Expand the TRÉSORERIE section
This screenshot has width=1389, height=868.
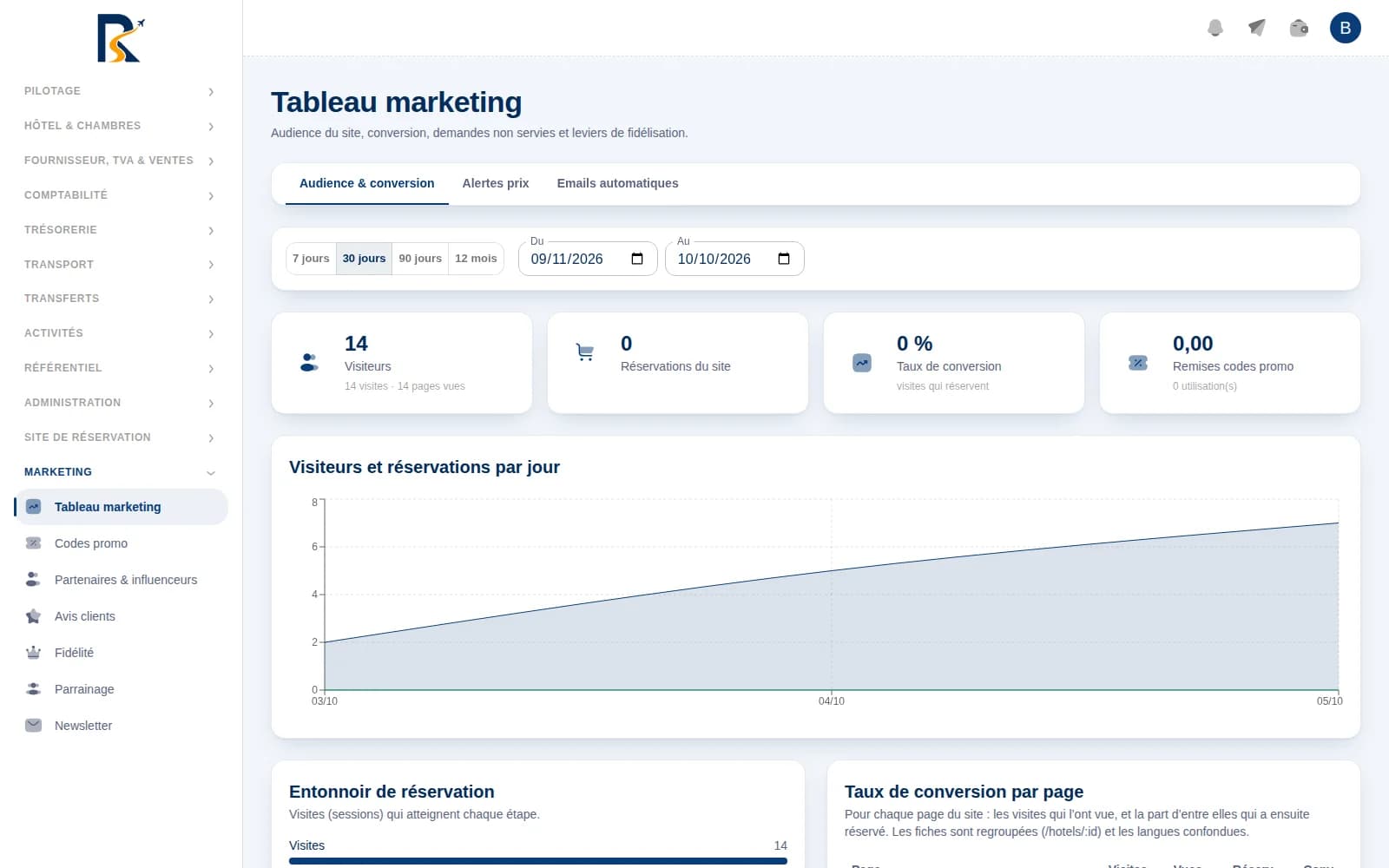120,230
